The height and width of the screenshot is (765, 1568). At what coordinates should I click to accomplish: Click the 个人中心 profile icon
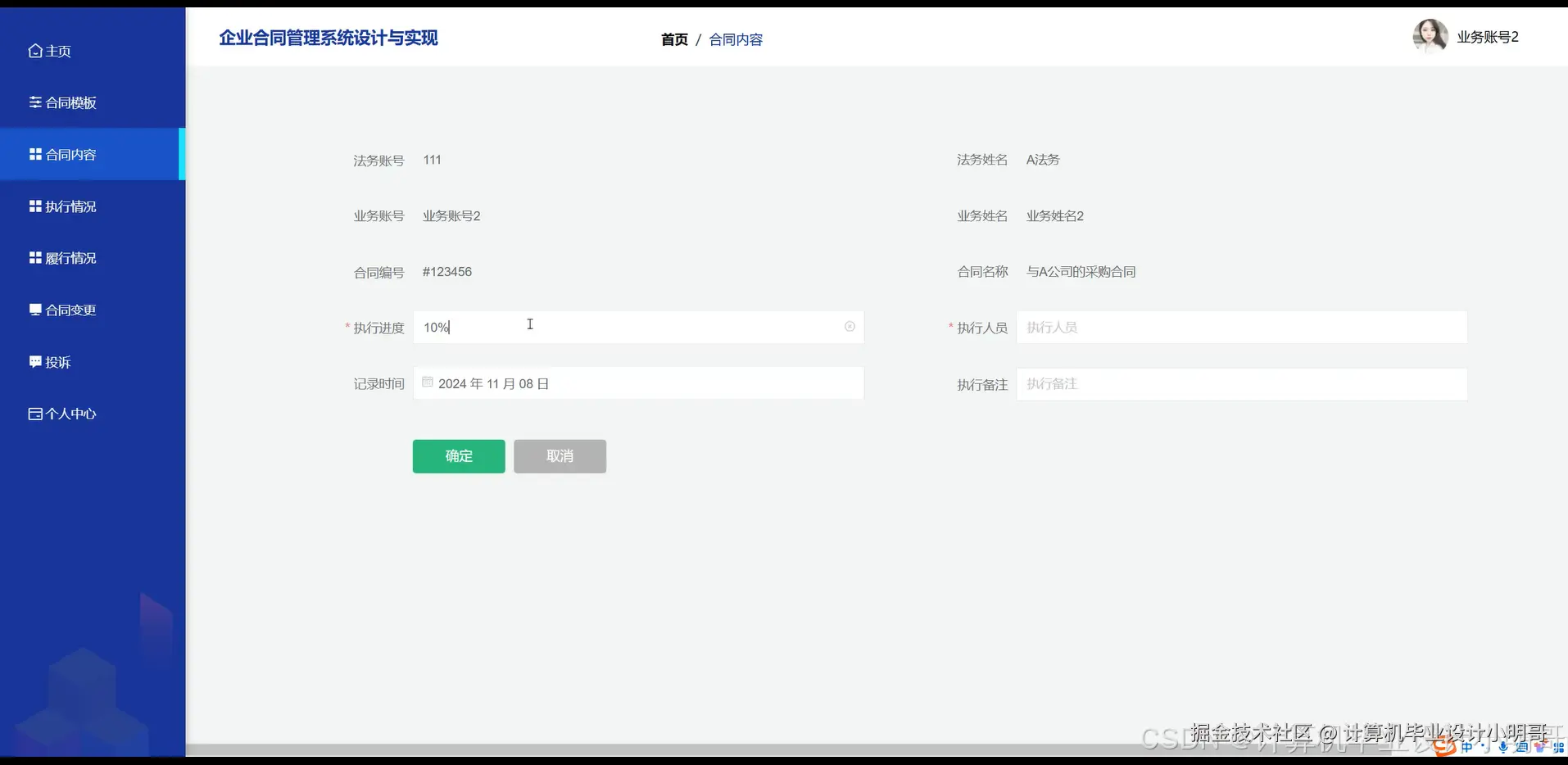tap(34, 414)
